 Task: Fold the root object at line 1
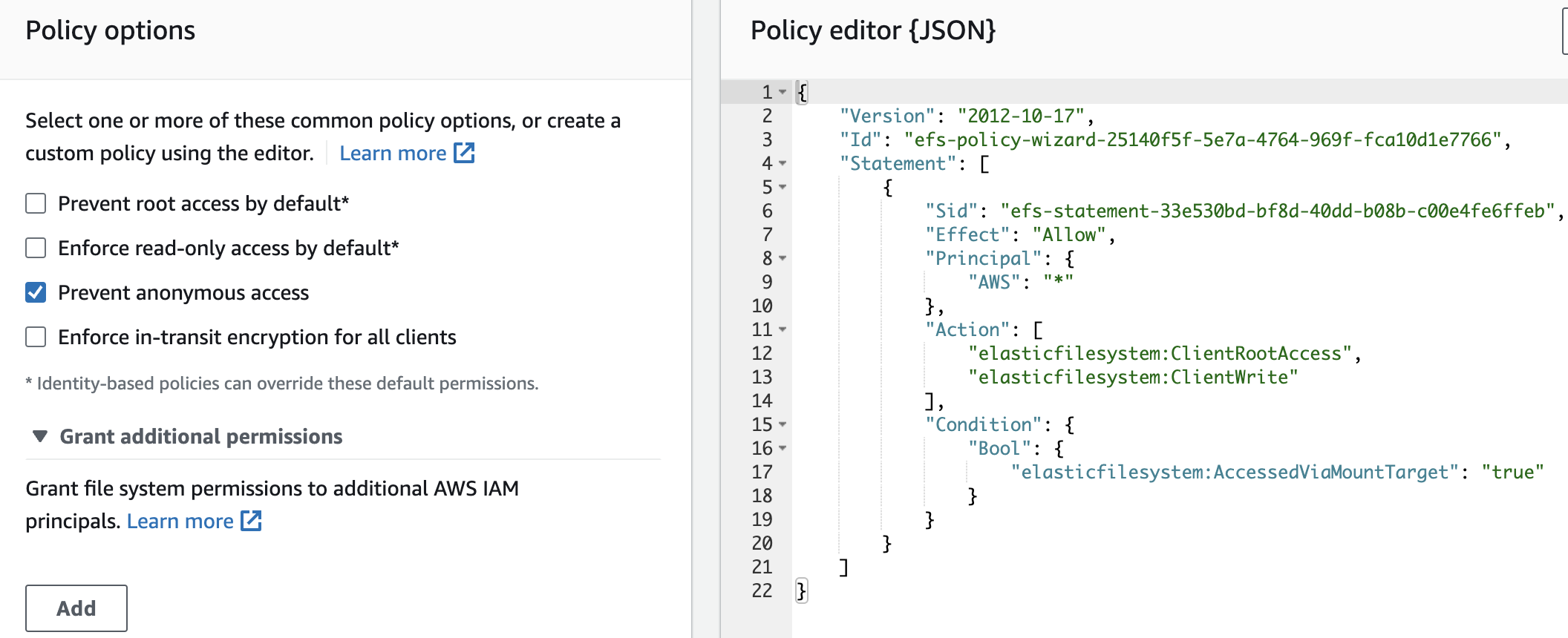(783, 92)
